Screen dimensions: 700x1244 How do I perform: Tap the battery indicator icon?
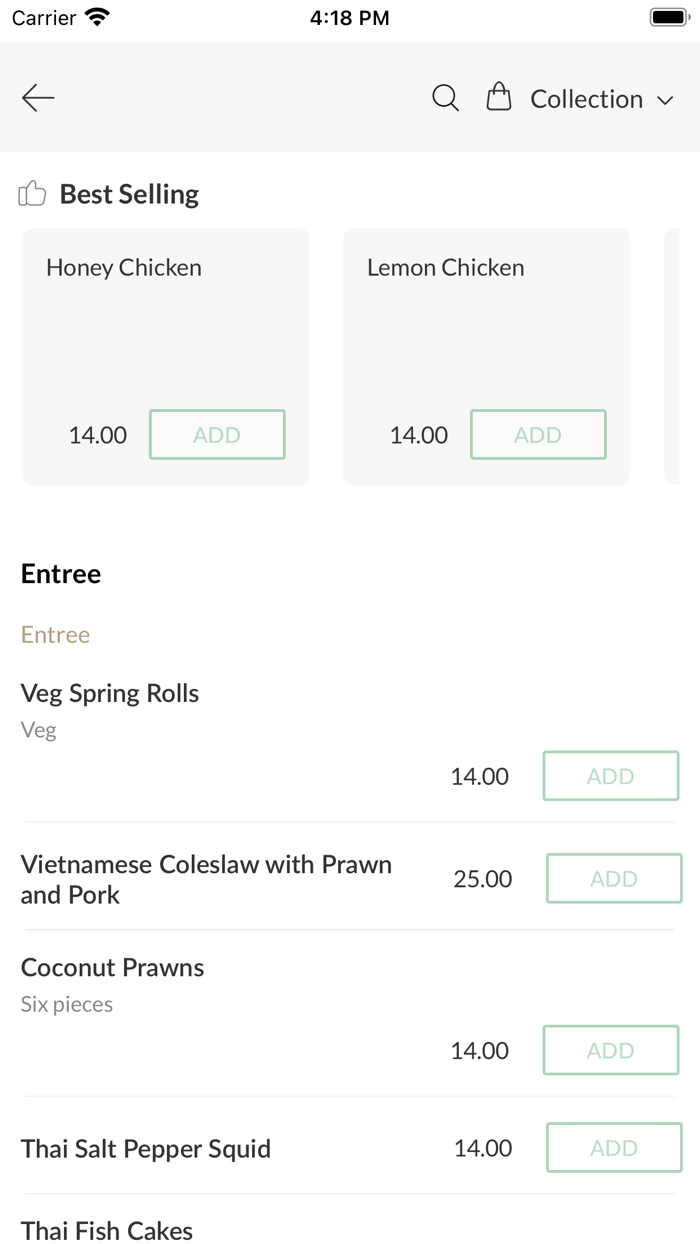point(666,18)
